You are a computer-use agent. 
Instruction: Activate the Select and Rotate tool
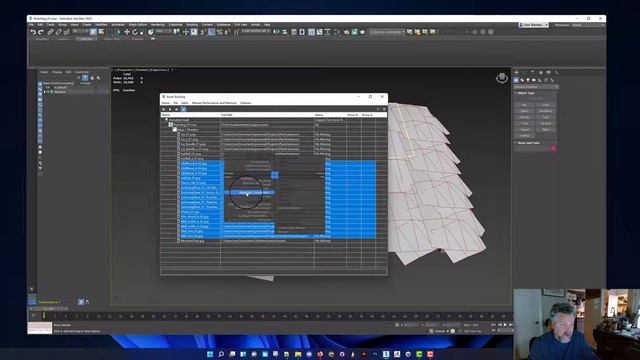[135, 32]
